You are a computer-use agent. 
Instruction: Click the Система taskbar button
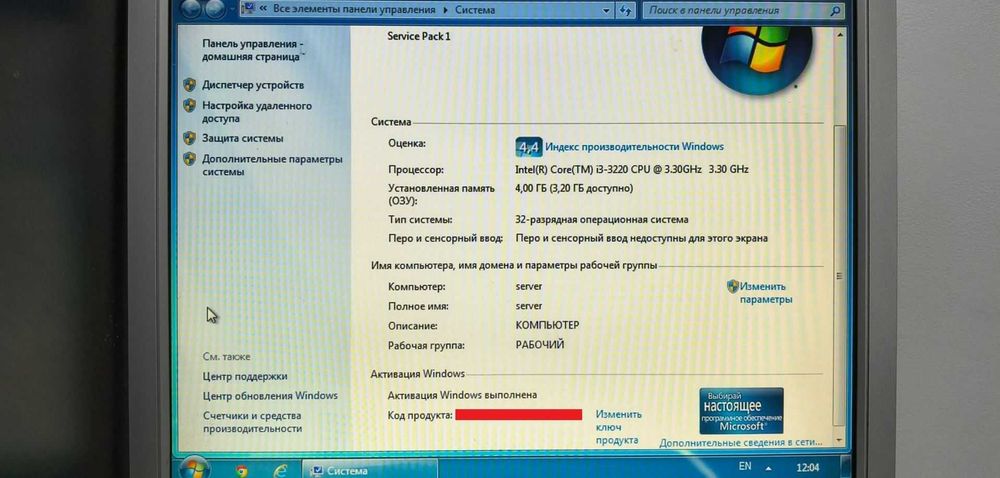[370, 470]
